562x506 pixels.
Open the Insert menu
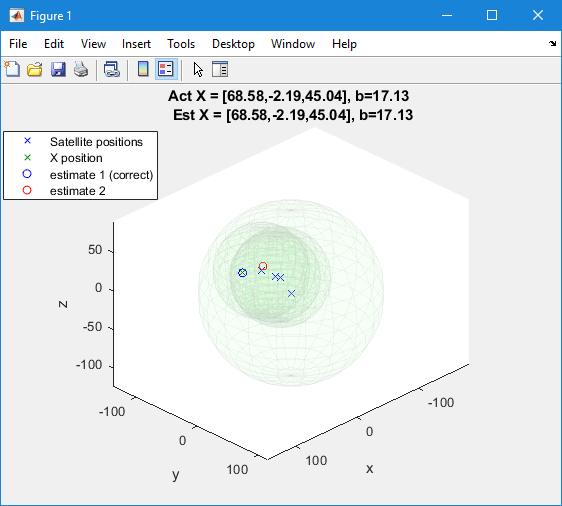click(136, 44)
